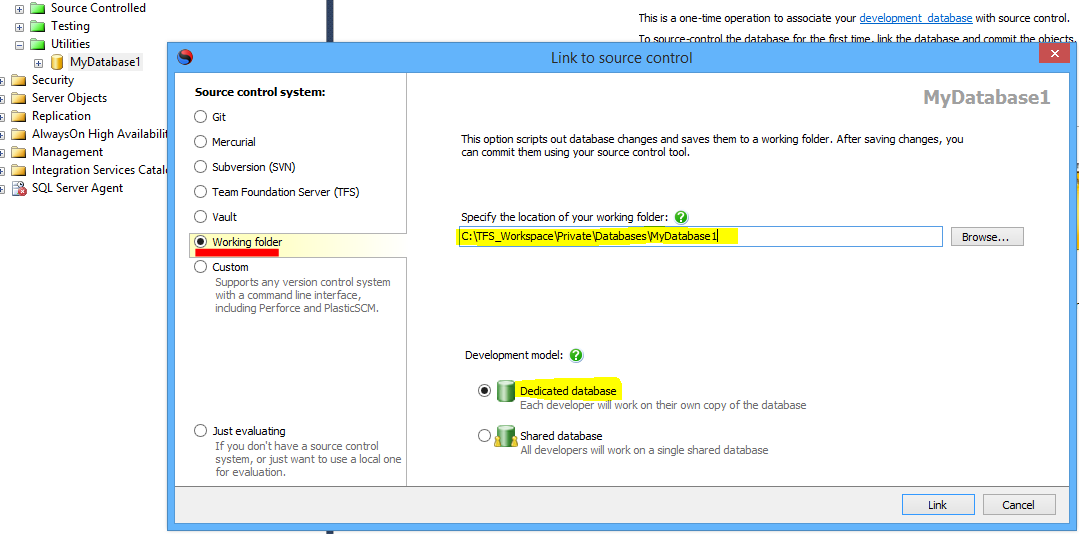Click the red SQL Source Control dialog icon
This screenshot has height=534, width=1079.
click(x=184, y=57)
